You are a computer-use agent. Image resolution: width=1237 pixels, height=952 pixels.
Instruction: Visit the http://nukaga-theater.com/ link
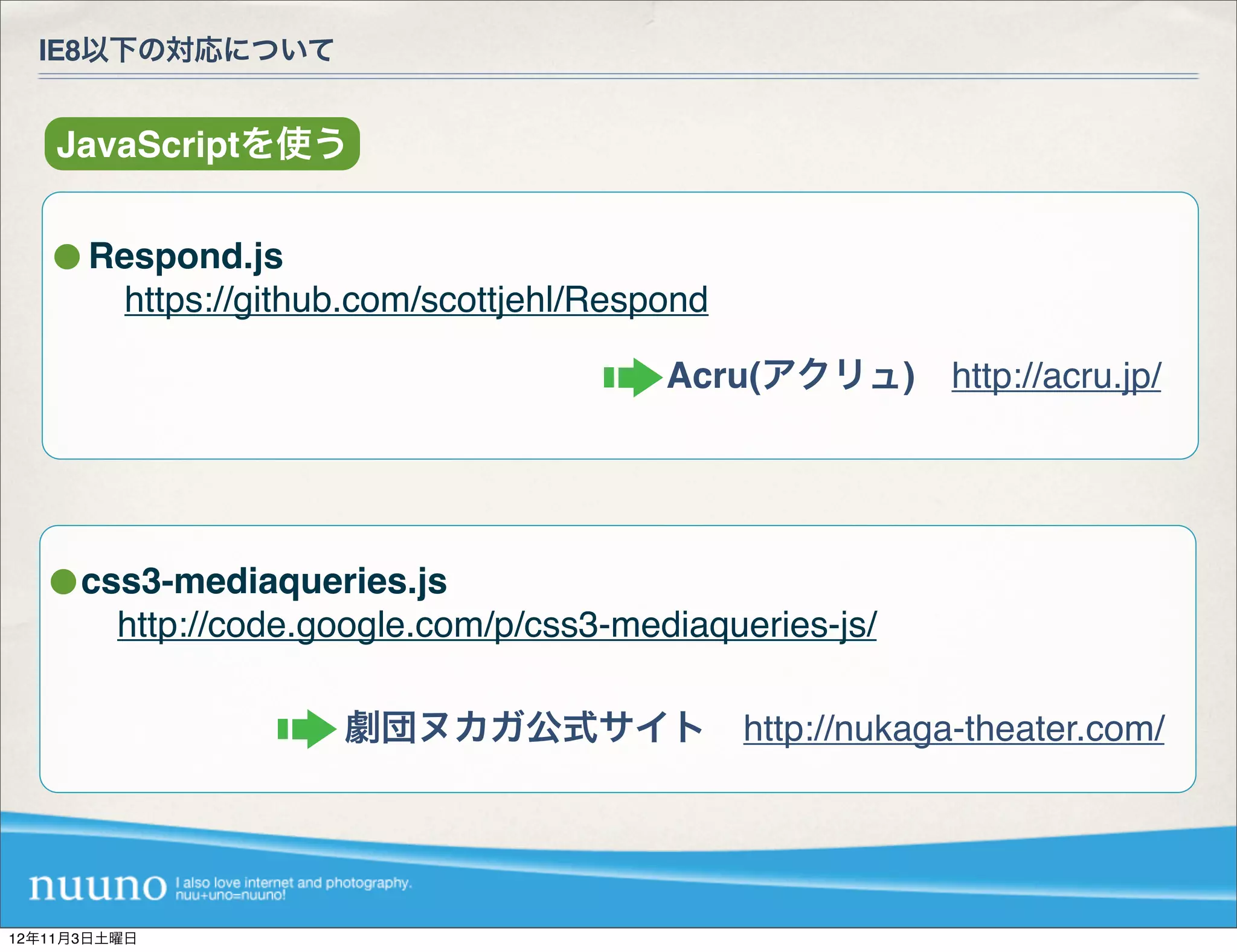[954, 728]
